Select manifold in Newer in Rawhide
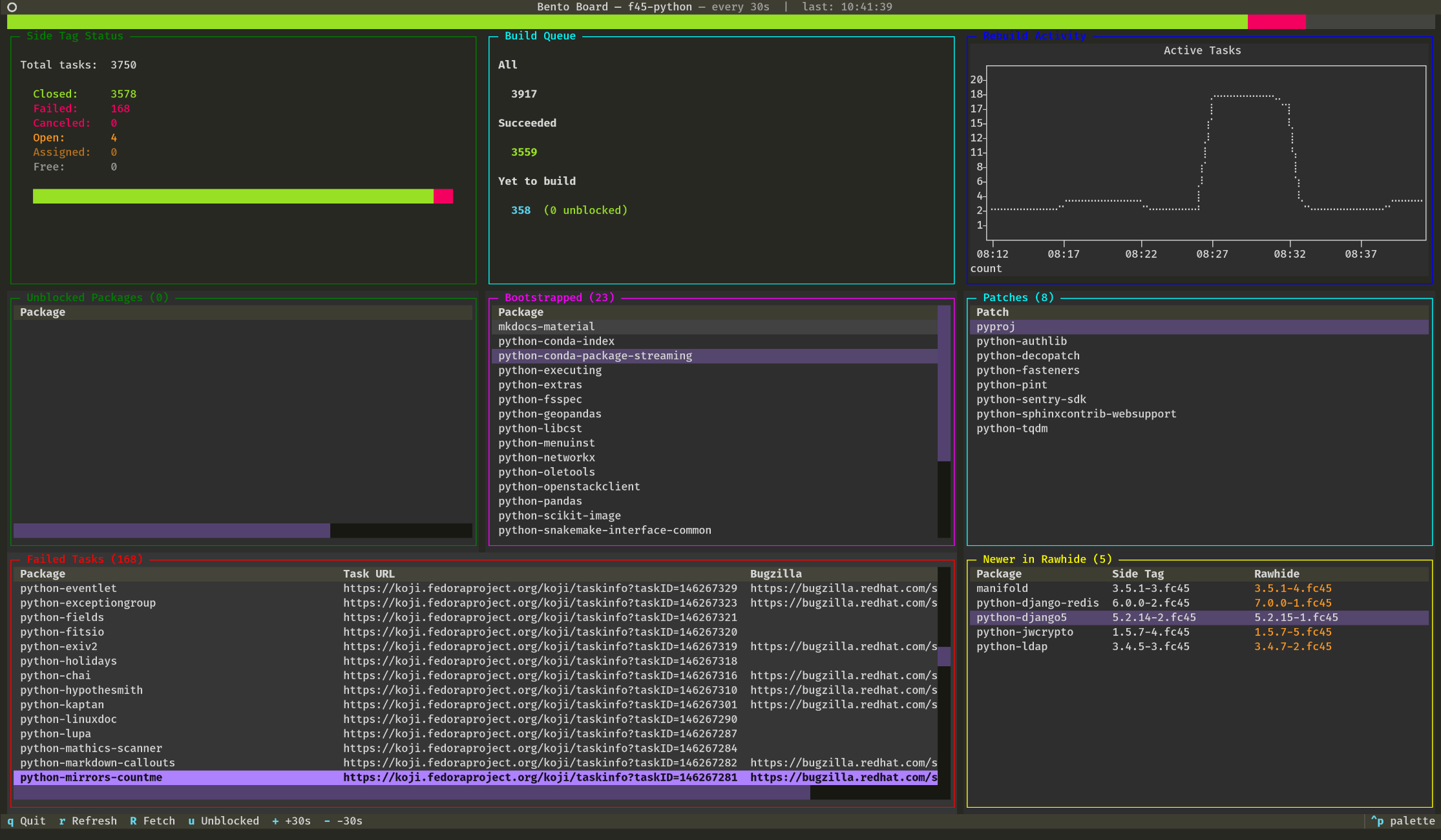This screenshot has width=1441, height=840. coord(1199,589)
